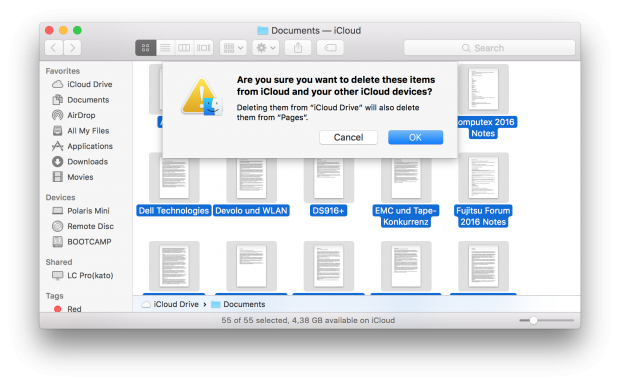Go forward with the right arrow button
This screenshot has height=385, width=620.
coord(72,48)
